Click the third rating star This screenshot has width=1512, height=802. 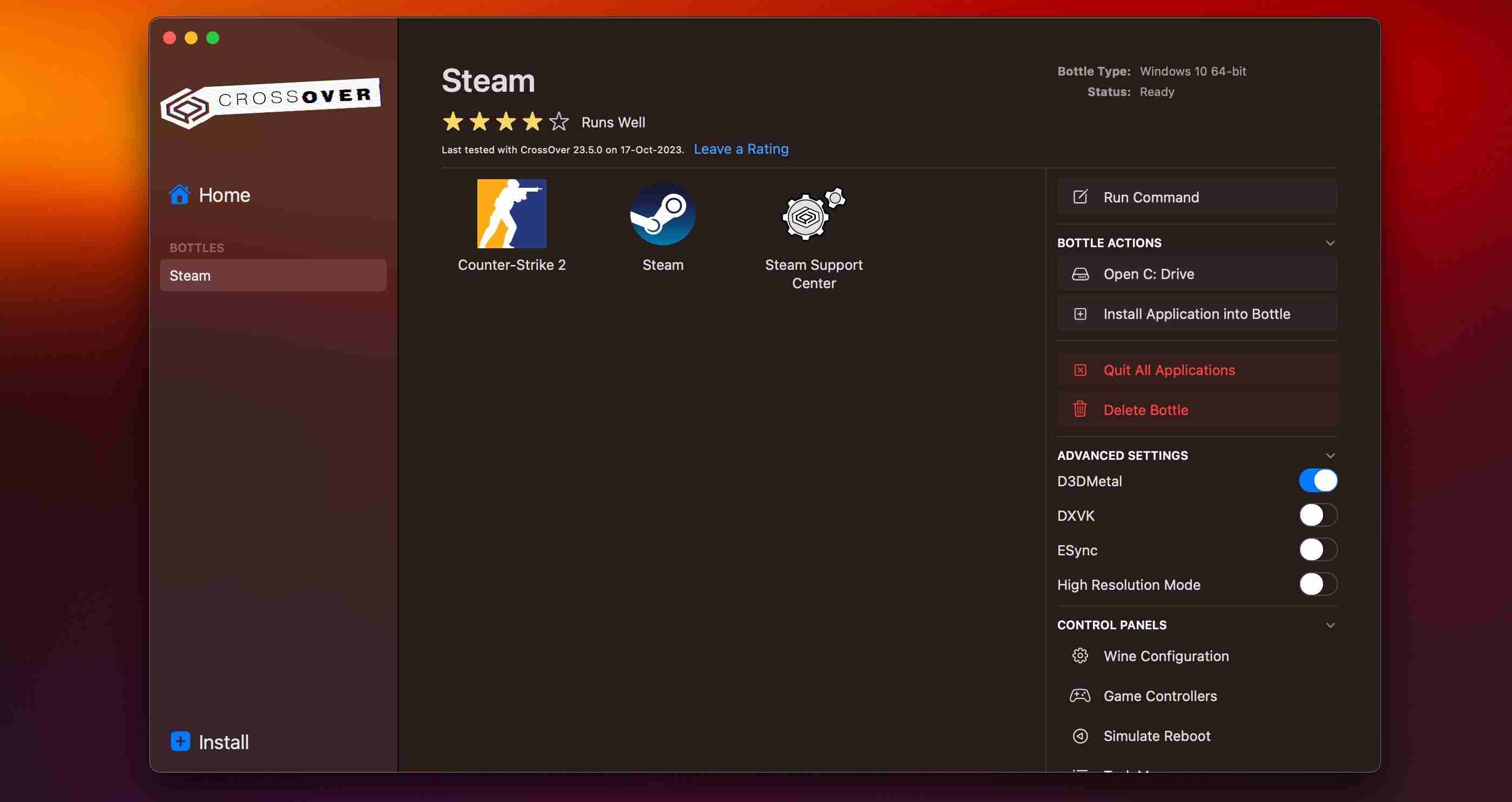506,121
